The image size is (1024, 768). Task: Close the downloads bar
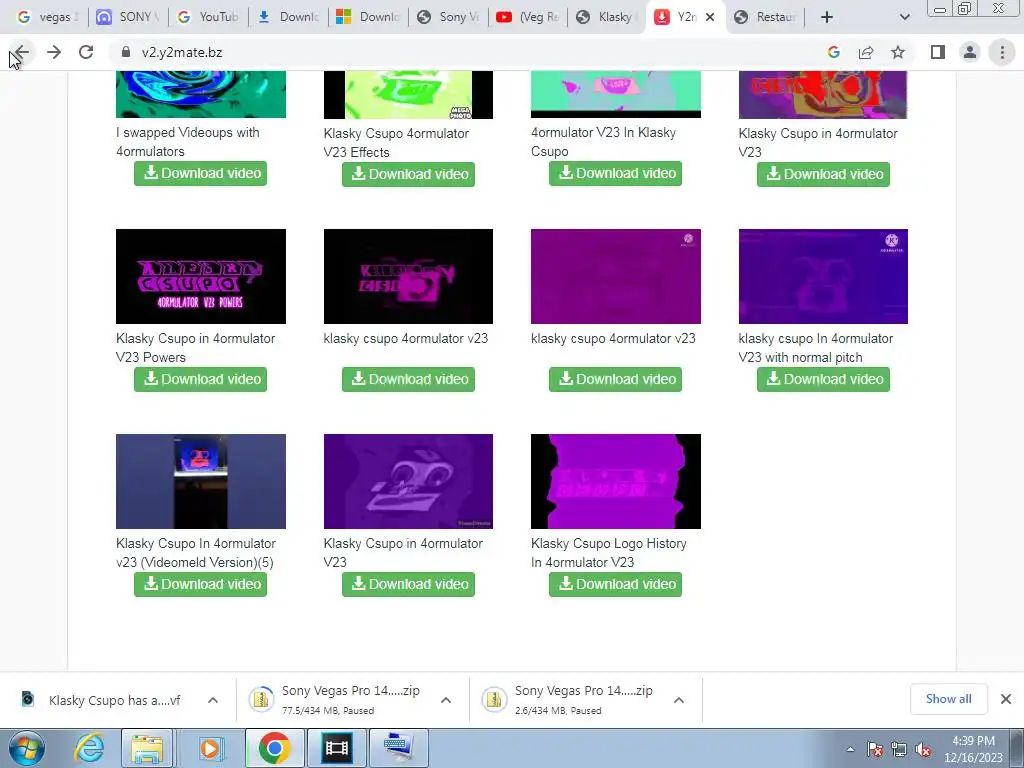coord(1006,699)
